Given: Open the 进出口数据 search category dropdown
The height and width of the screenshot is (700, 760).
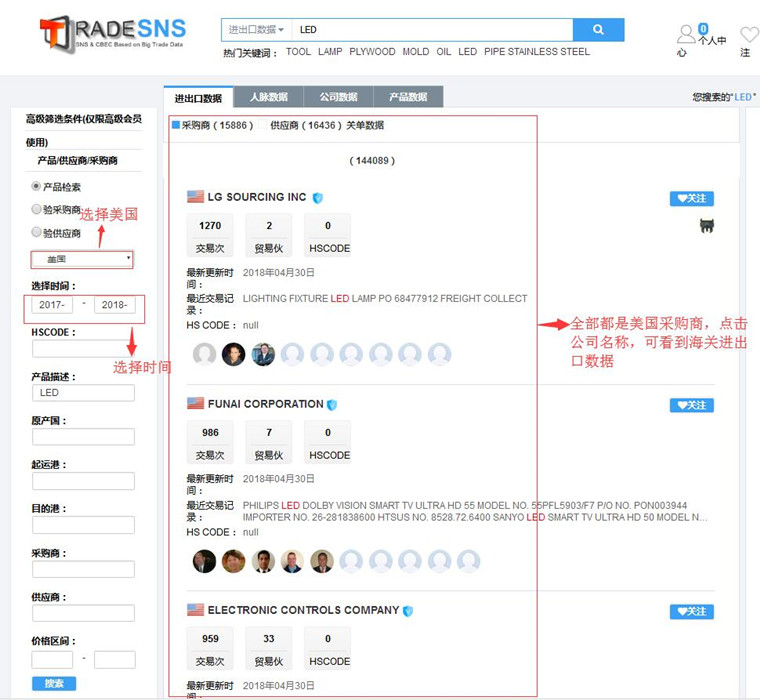Looking at the screenshot, I should (256, 30).
